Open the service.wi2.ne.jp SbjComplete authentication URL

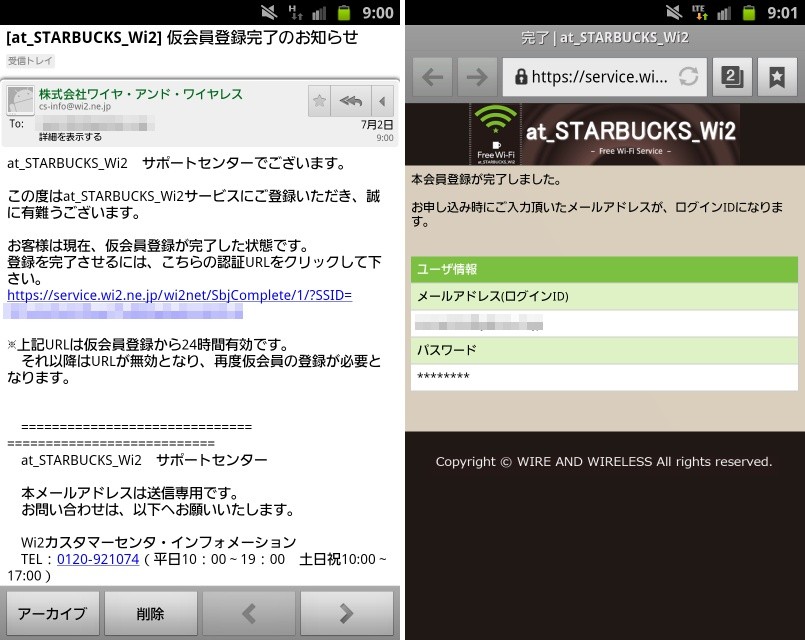(180, 295)
